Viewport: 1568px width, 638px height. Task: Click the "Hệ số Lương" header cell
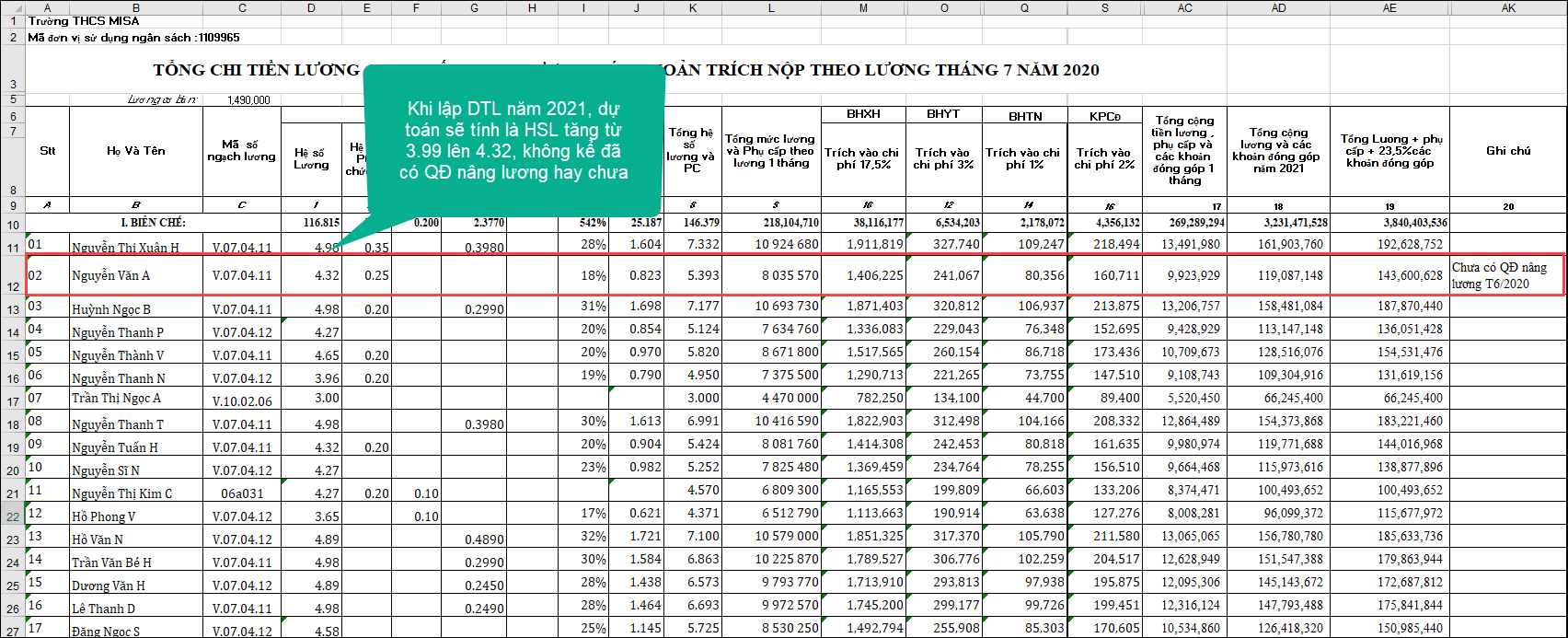(x=311, y=158)
